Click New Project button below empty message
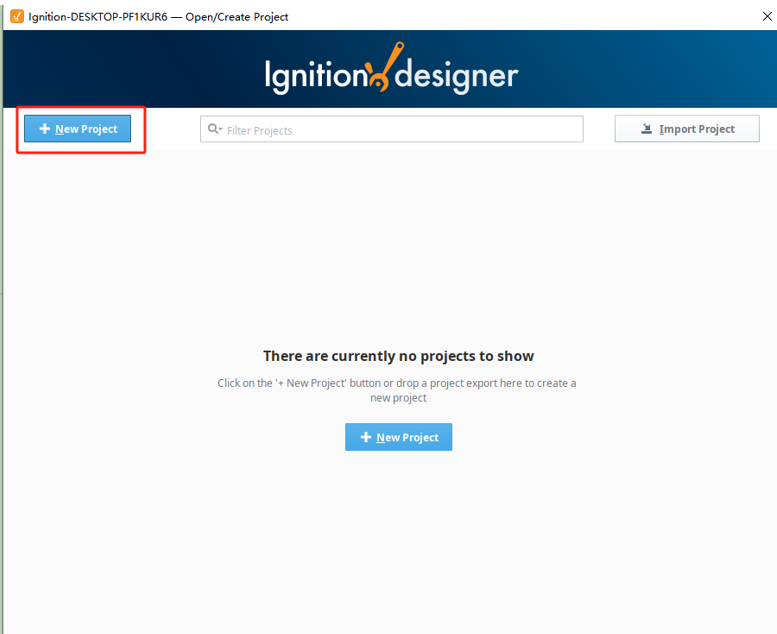777x634 pixels. [398, 437]
